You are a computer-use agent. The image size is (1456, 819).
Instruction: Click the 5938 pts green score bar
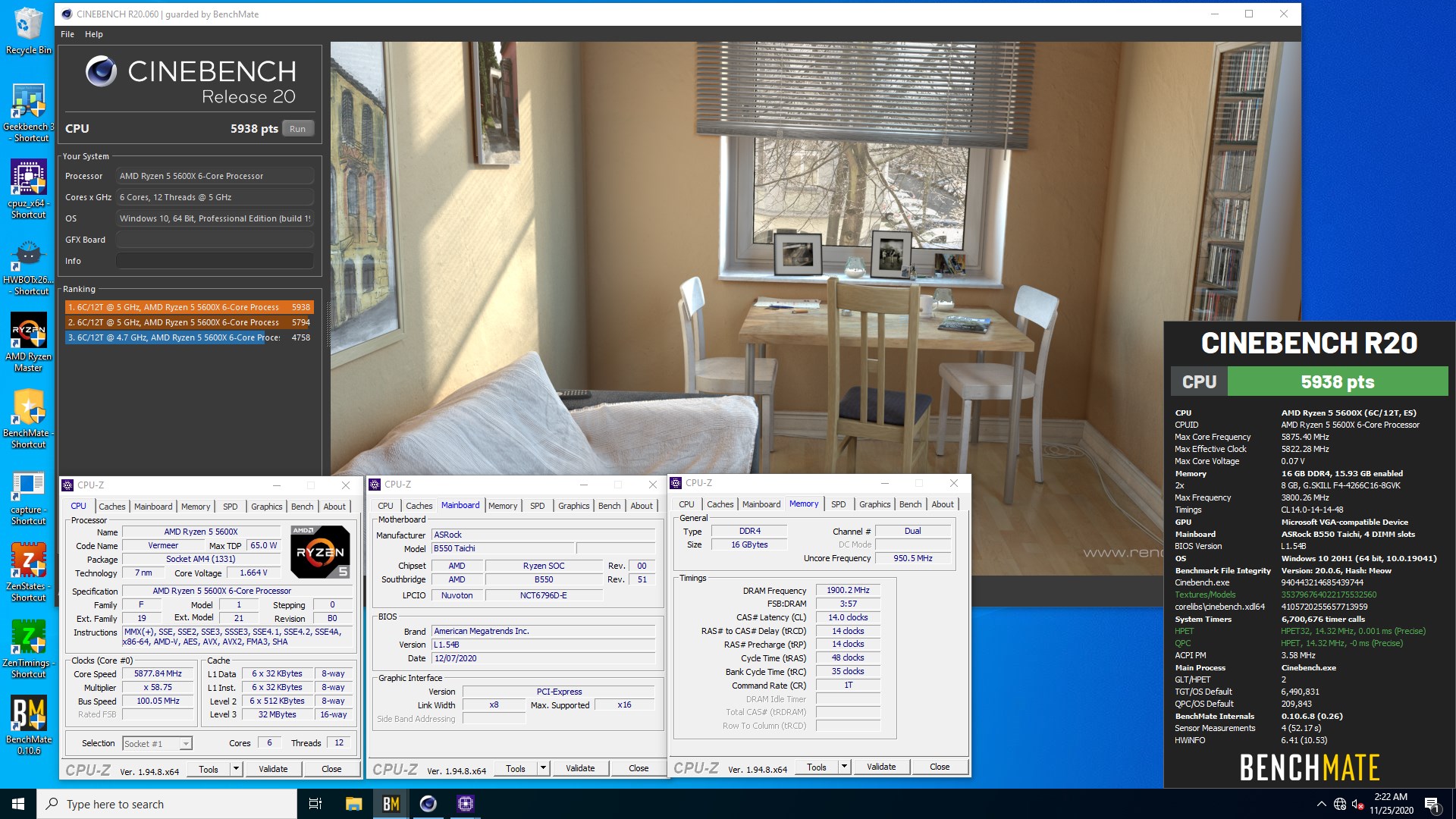(1337, 381)
